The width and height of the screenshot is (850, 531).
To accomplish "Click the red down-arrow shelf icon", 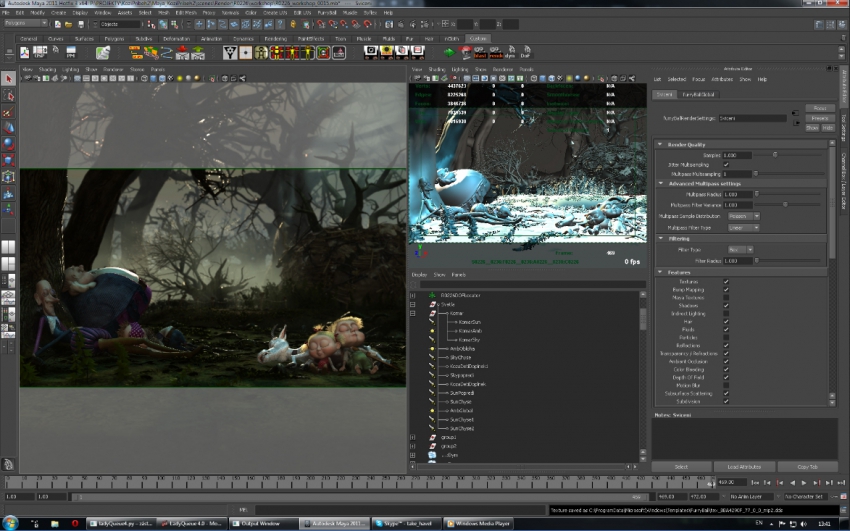I will point(182,53).
